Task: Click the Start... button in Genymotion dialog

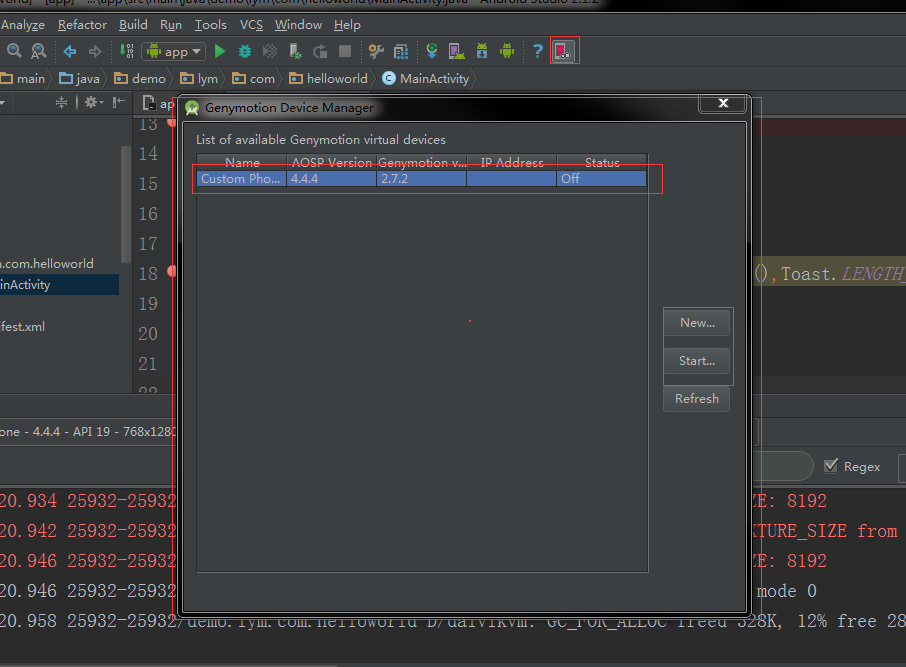Action: tap(697, 361)
